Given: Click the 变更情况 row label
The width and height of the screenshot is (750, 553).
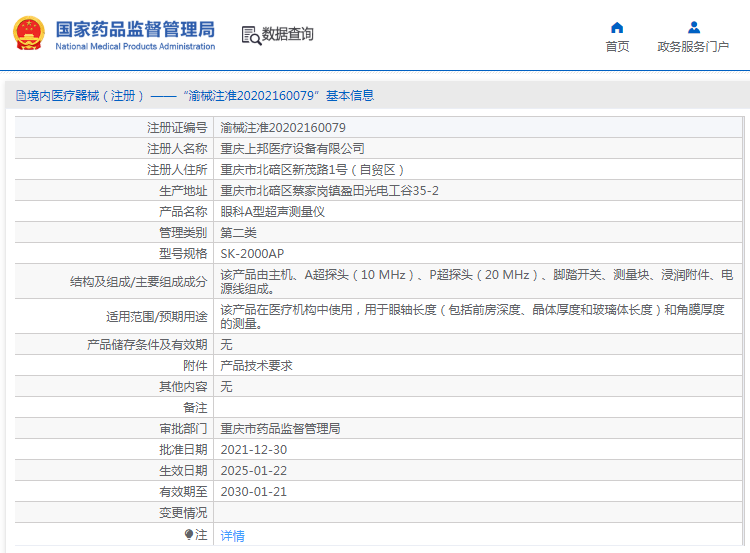Looking at the screenshot, I should (183, 513).
